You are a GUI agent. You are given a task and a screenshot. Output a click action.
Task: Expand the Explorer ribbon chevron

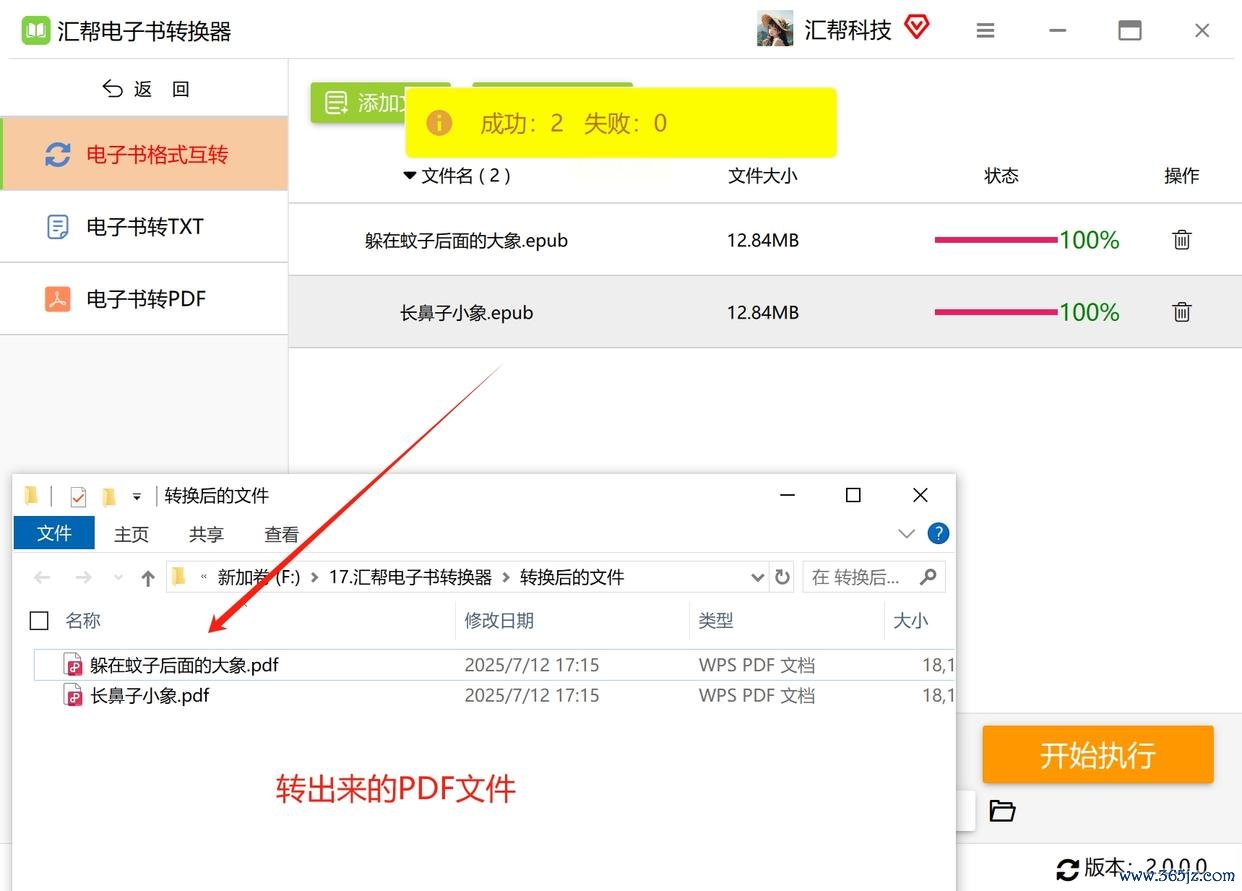coord(906,533)
